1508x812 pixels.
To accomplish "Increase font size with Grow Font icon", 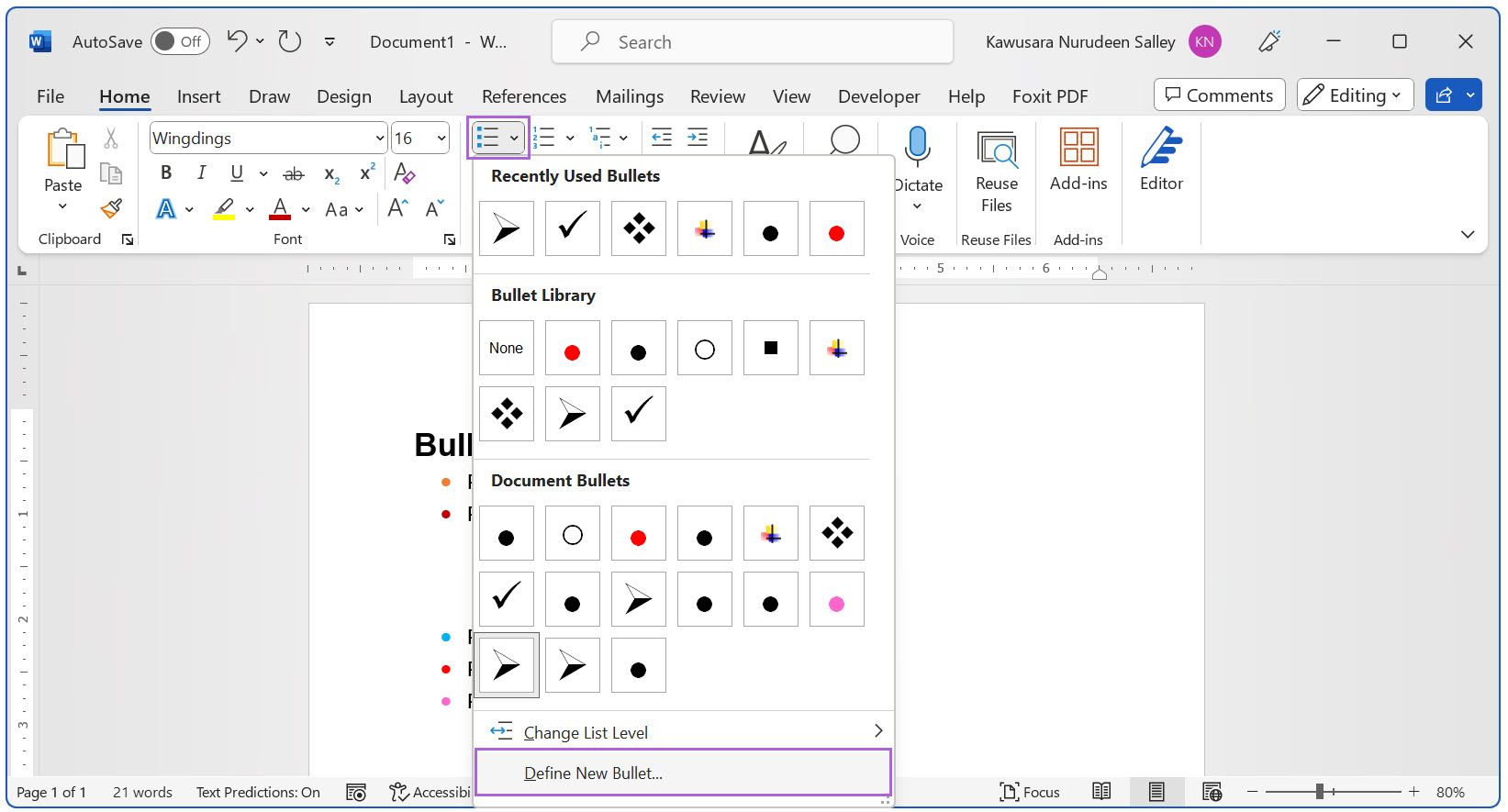I will point(397,209).
